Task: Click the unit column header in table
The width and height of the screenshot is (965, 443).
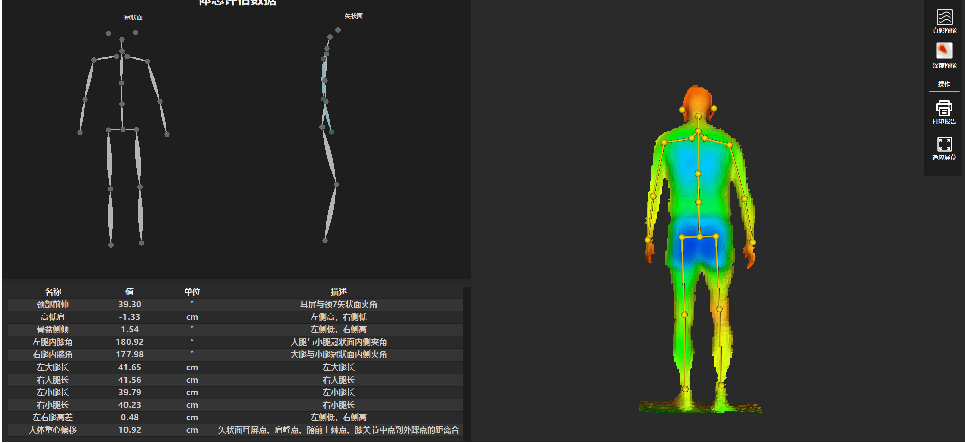Action: (x=192, y=292)
